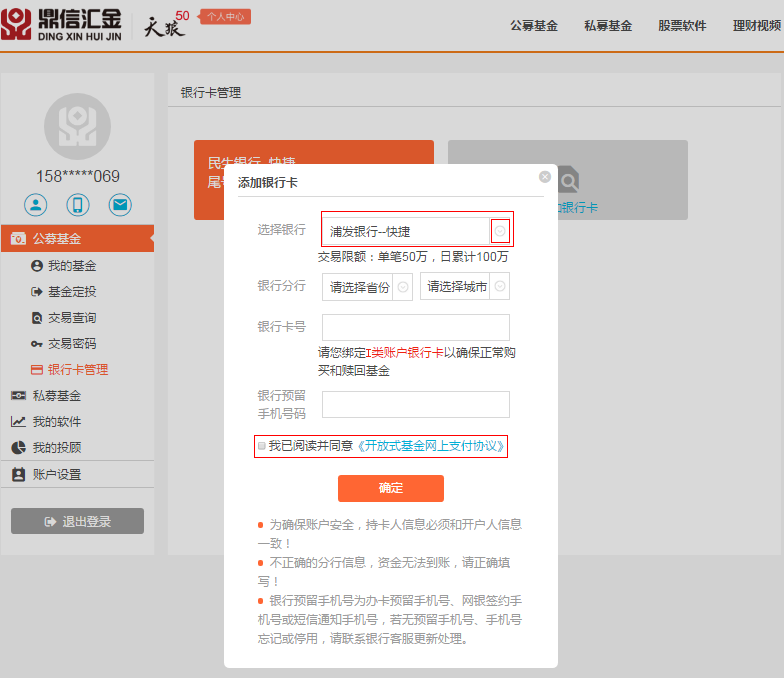Click the 银行预留手机号码 input field
The height and width of the screenshot is (678, 784).
pyautogui.click(x=416, y=404)
